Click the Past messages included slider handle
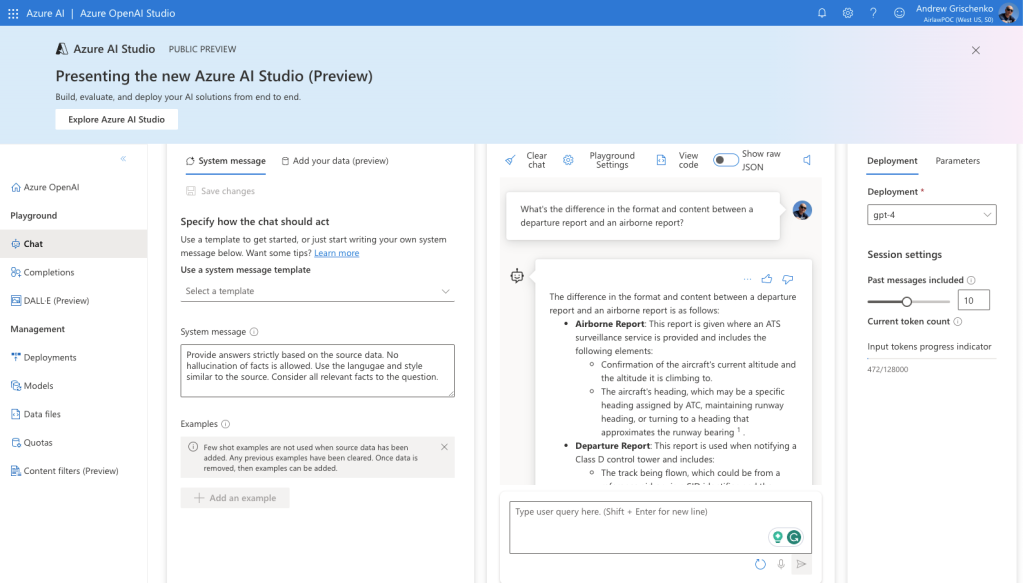1023x583 pixels. pos(907,301)
